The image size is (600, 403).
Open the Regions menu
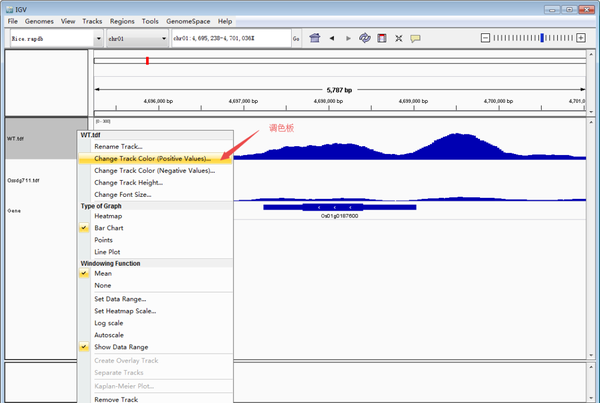coord(122,21)
